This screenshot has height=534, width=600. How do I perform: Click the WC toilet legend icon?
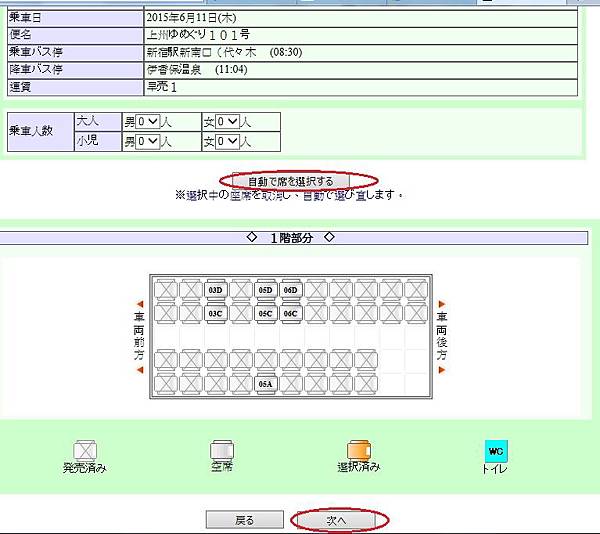[x=496, y=451]
